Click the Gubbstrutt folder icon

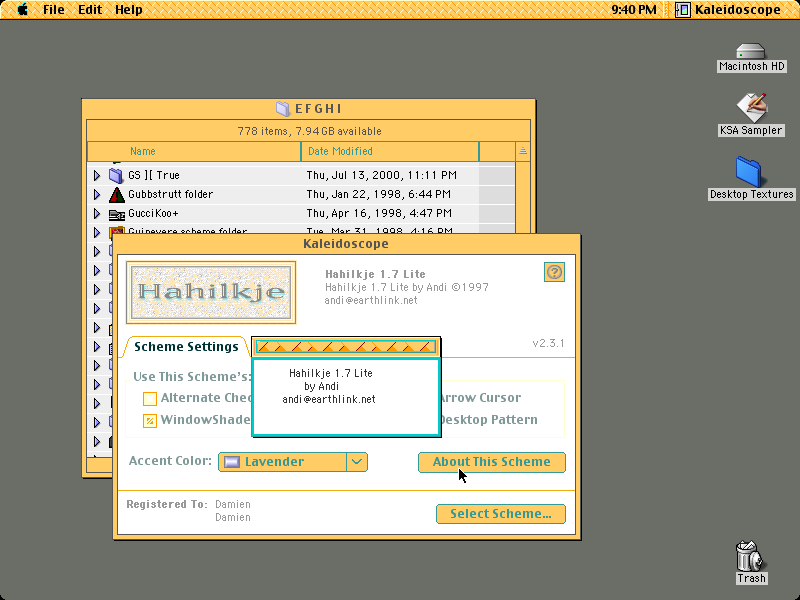pos(116,194)
